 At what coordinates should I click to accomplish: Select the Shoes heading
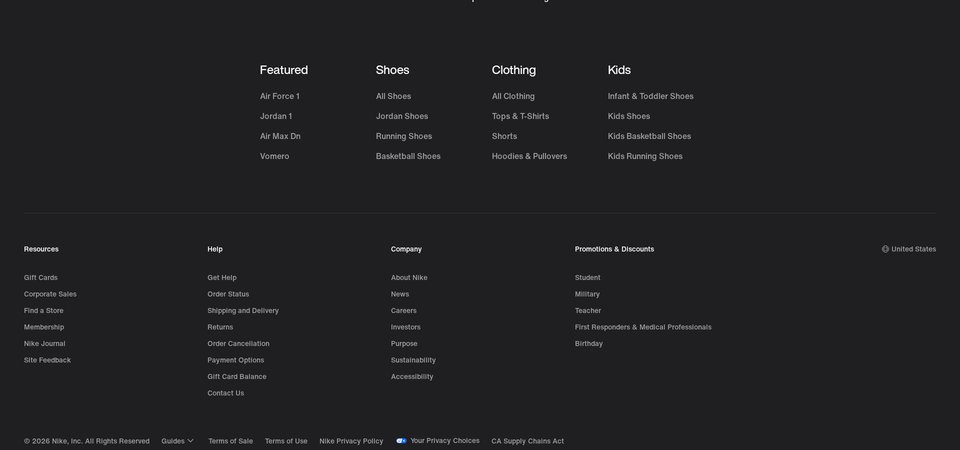(392, 70)
